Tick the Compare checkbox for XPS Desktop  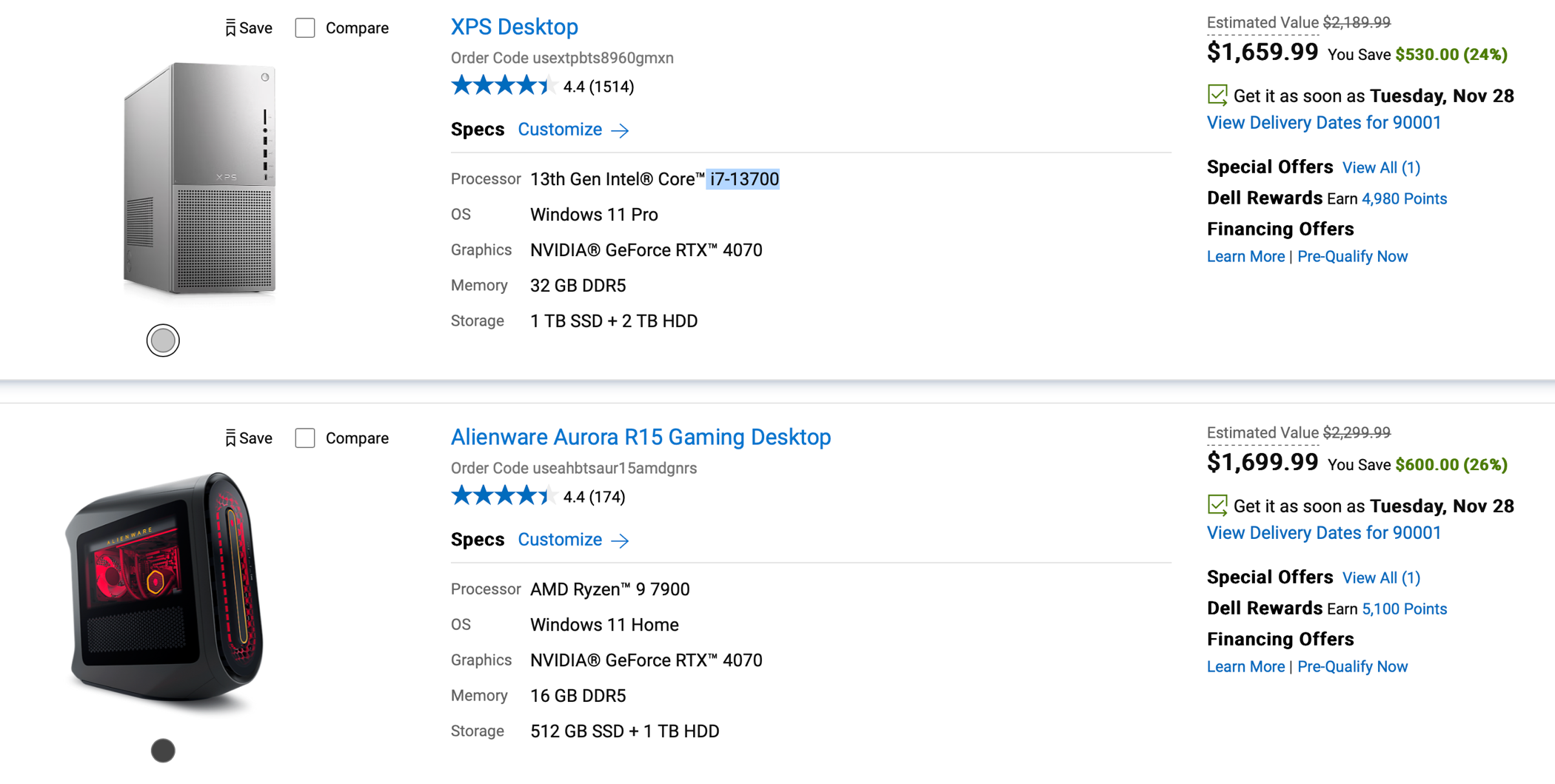pyautogui.click(x=305, y=28)
